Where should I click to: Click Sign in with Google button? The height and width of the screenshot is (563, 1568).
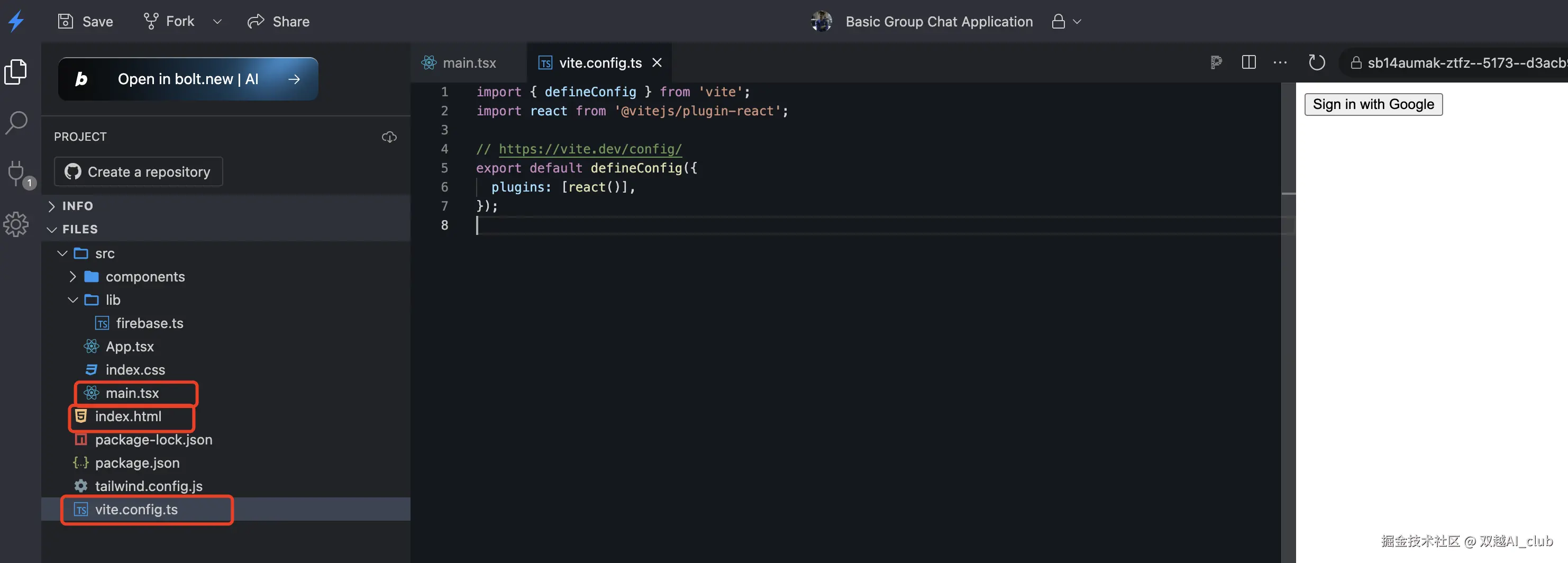(x=1373, y=105)
